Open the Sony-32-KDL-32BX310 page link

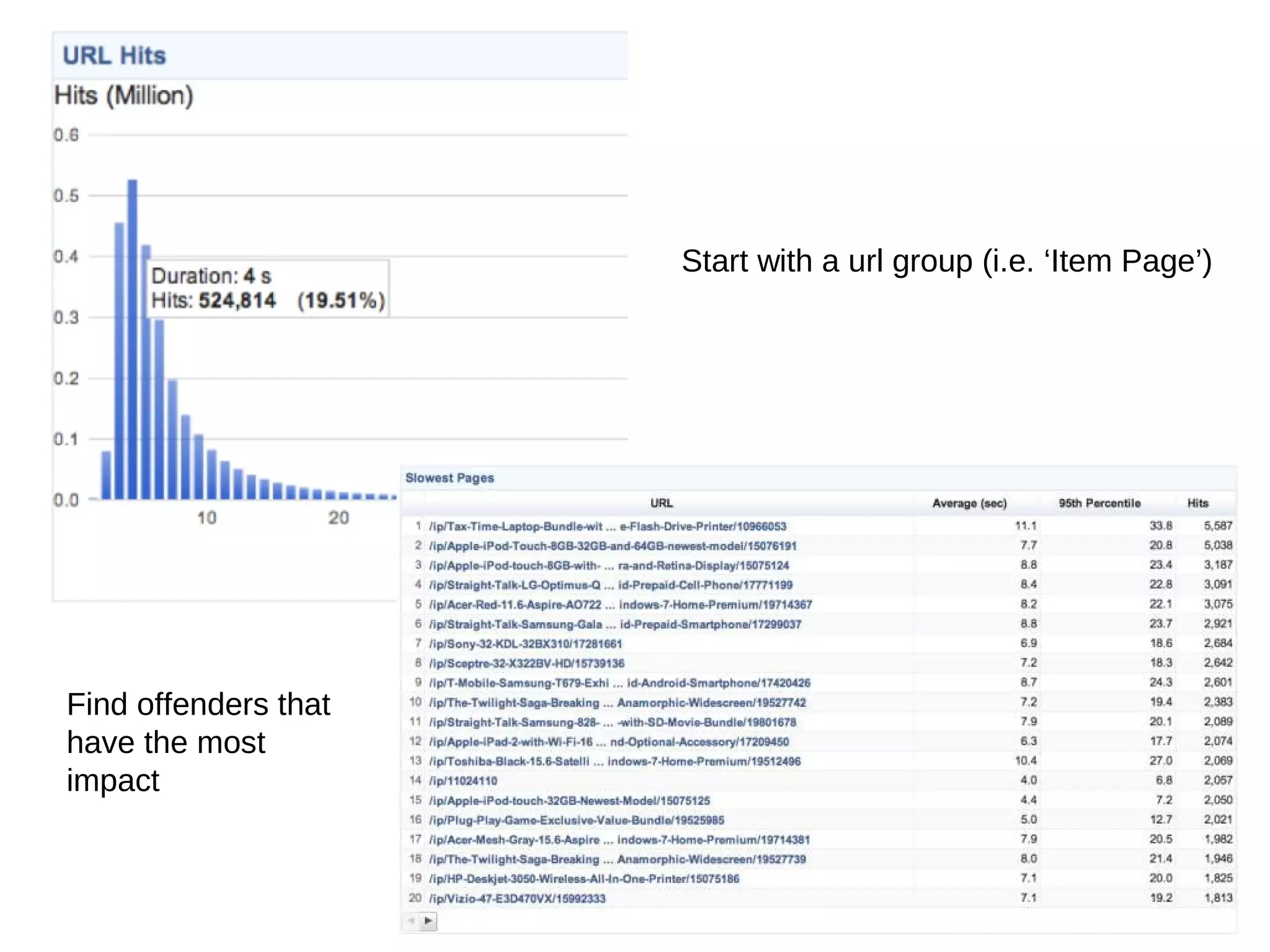525,644
